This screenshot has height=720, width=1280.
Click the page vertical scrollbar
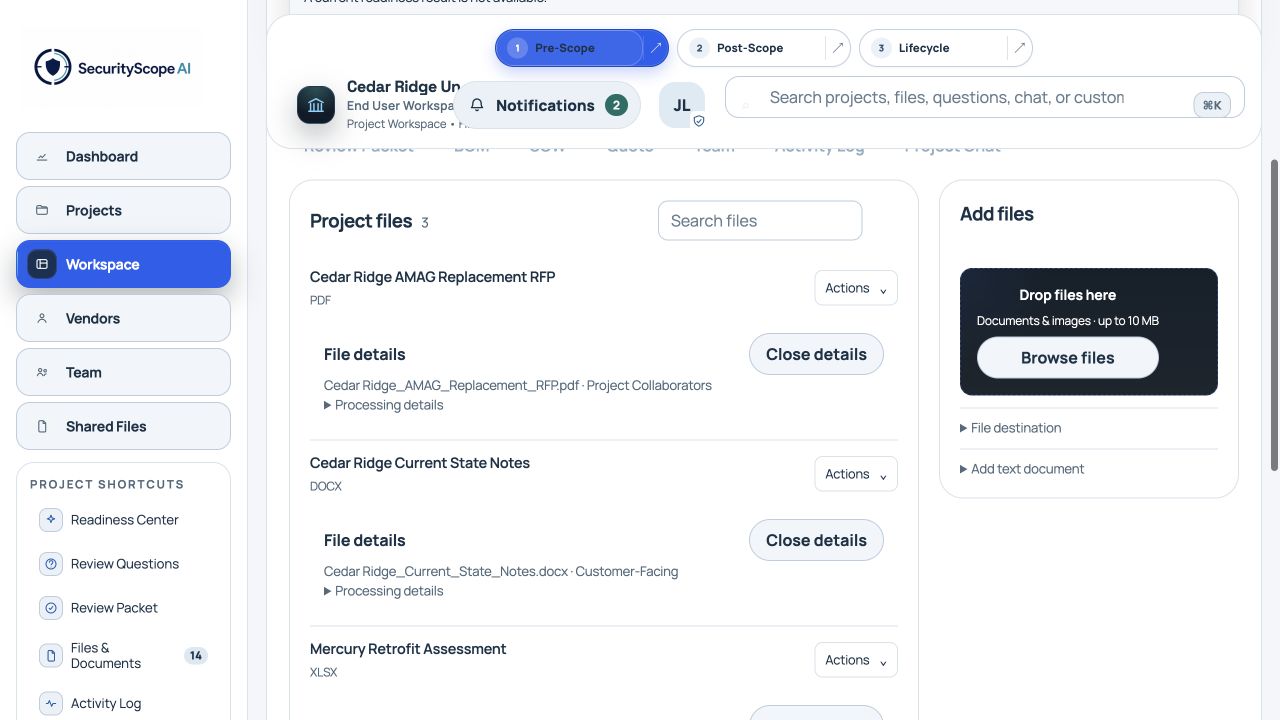(1273, 315)
